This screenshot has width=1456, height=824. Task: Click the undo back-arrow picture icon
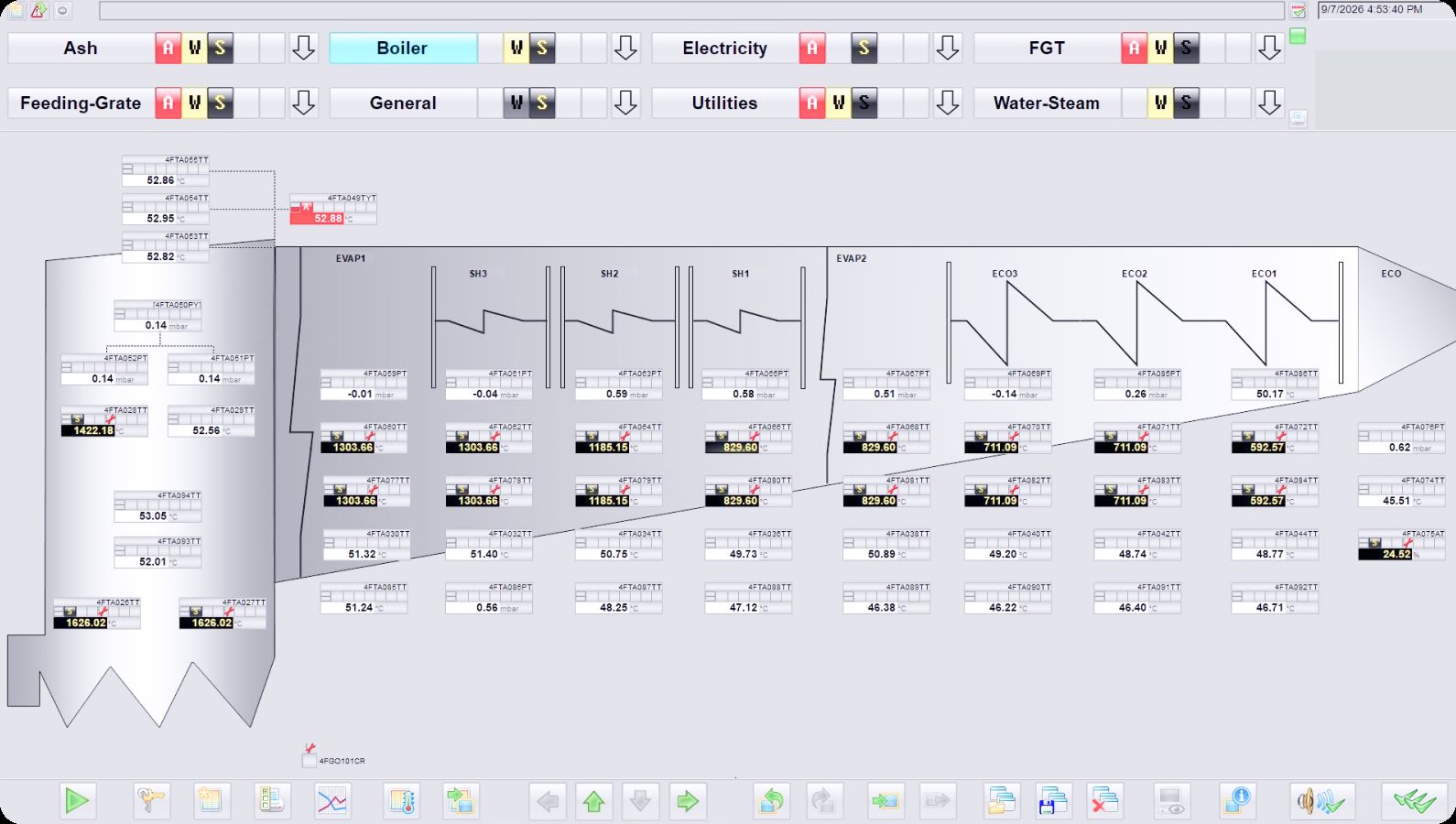[772, 801]
